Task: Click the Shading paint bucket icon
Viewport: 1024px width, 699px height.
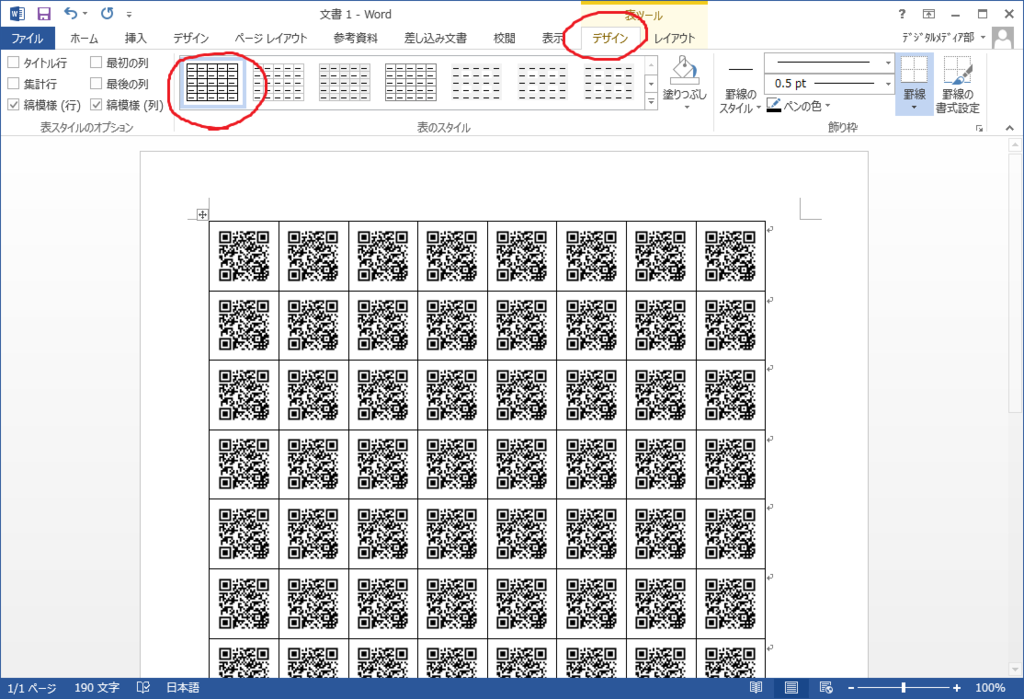Action: tap(684, 70)
